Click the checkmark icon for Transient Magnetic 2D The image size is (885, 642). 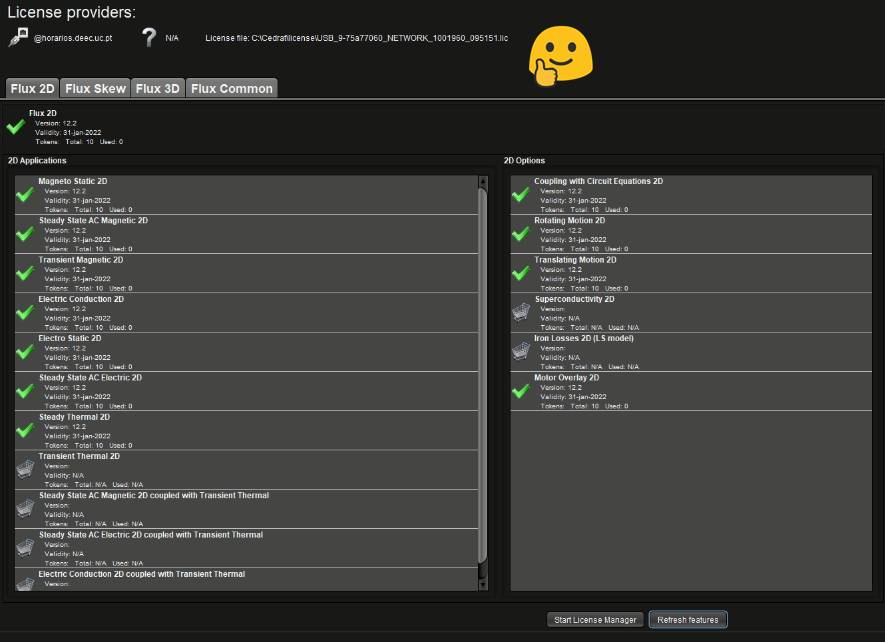click(25, 273)
